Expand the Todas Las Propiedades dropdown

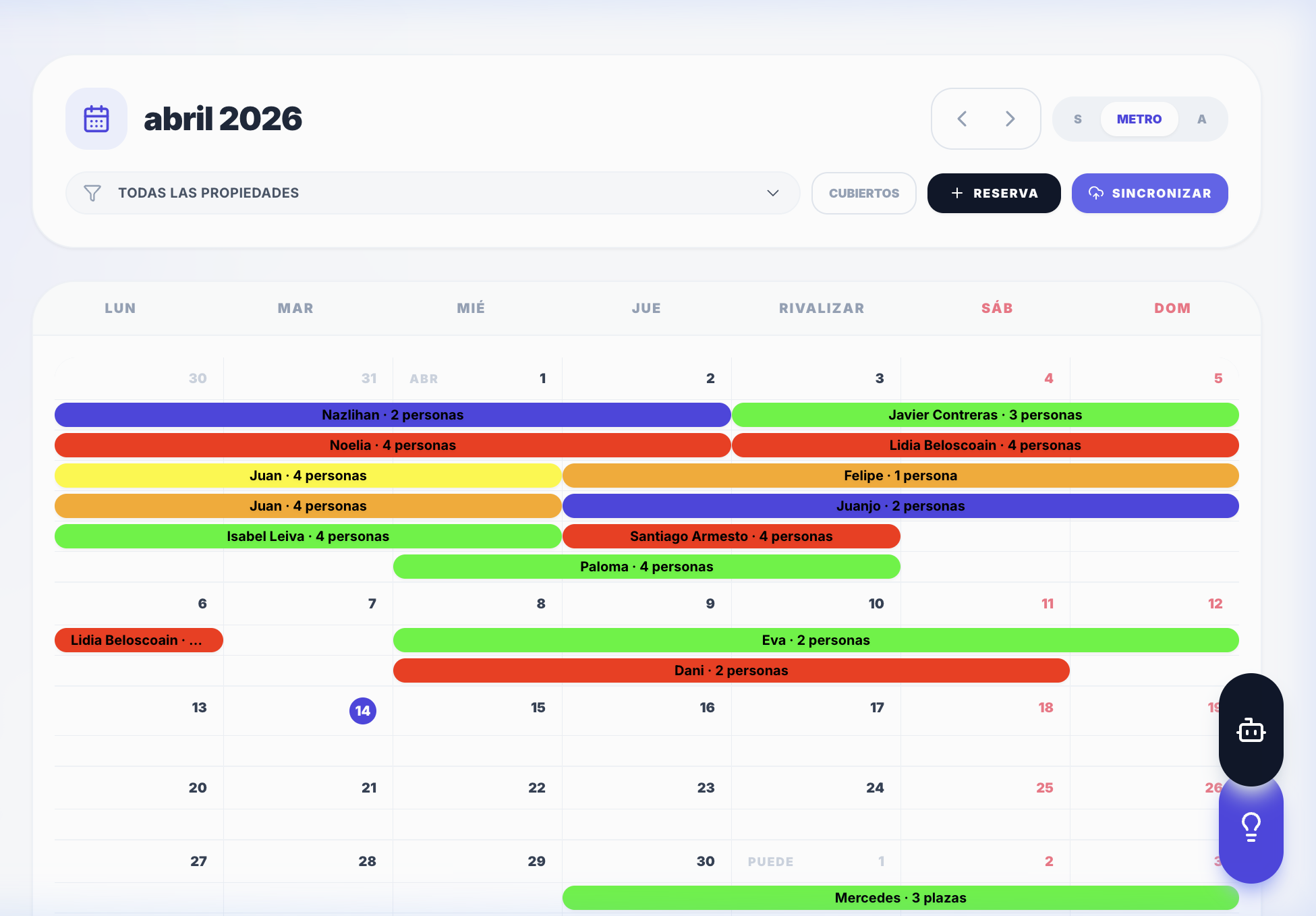point(773,193)
